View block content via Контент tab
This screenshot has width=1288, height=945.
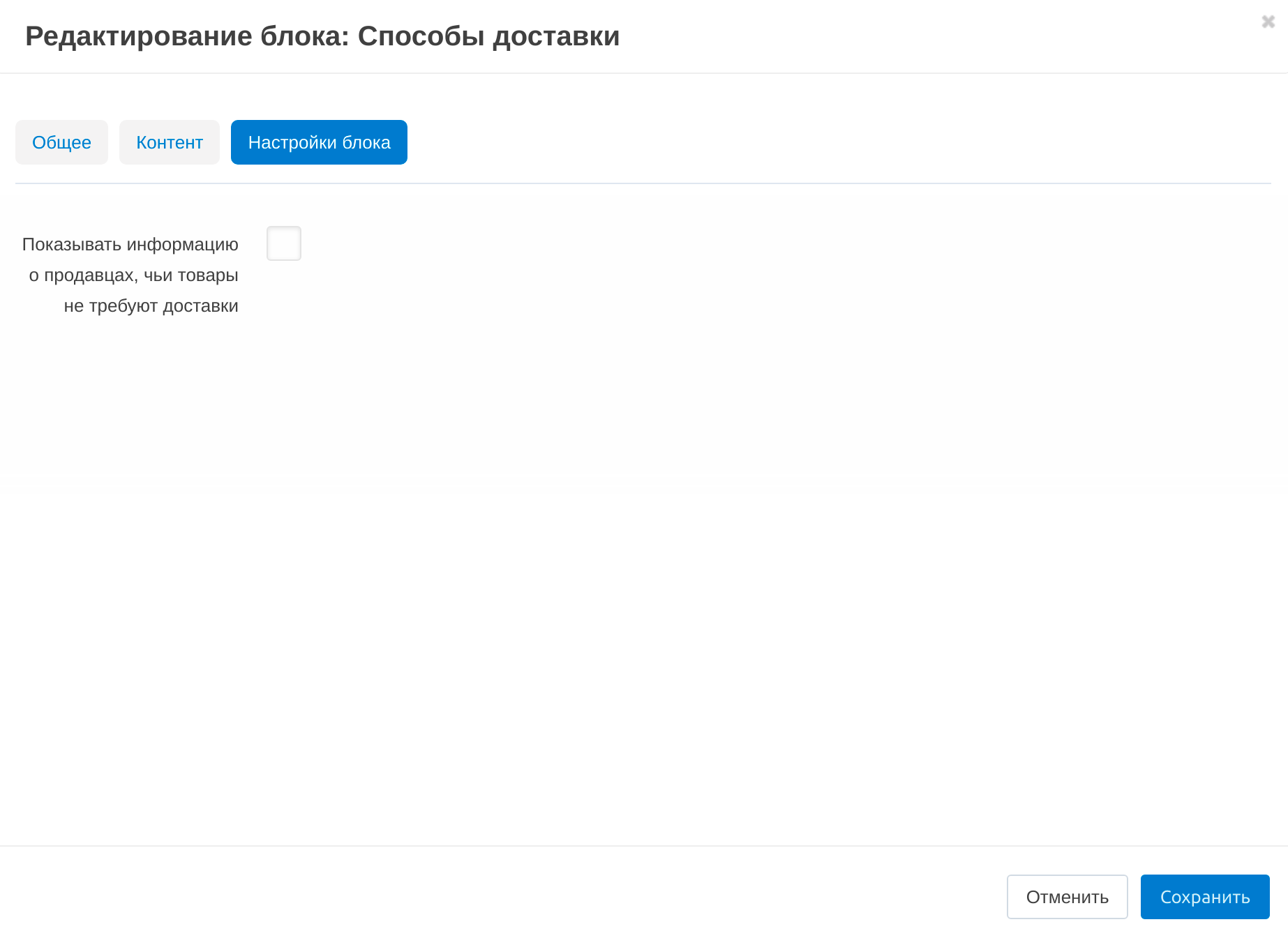[170, 142]
